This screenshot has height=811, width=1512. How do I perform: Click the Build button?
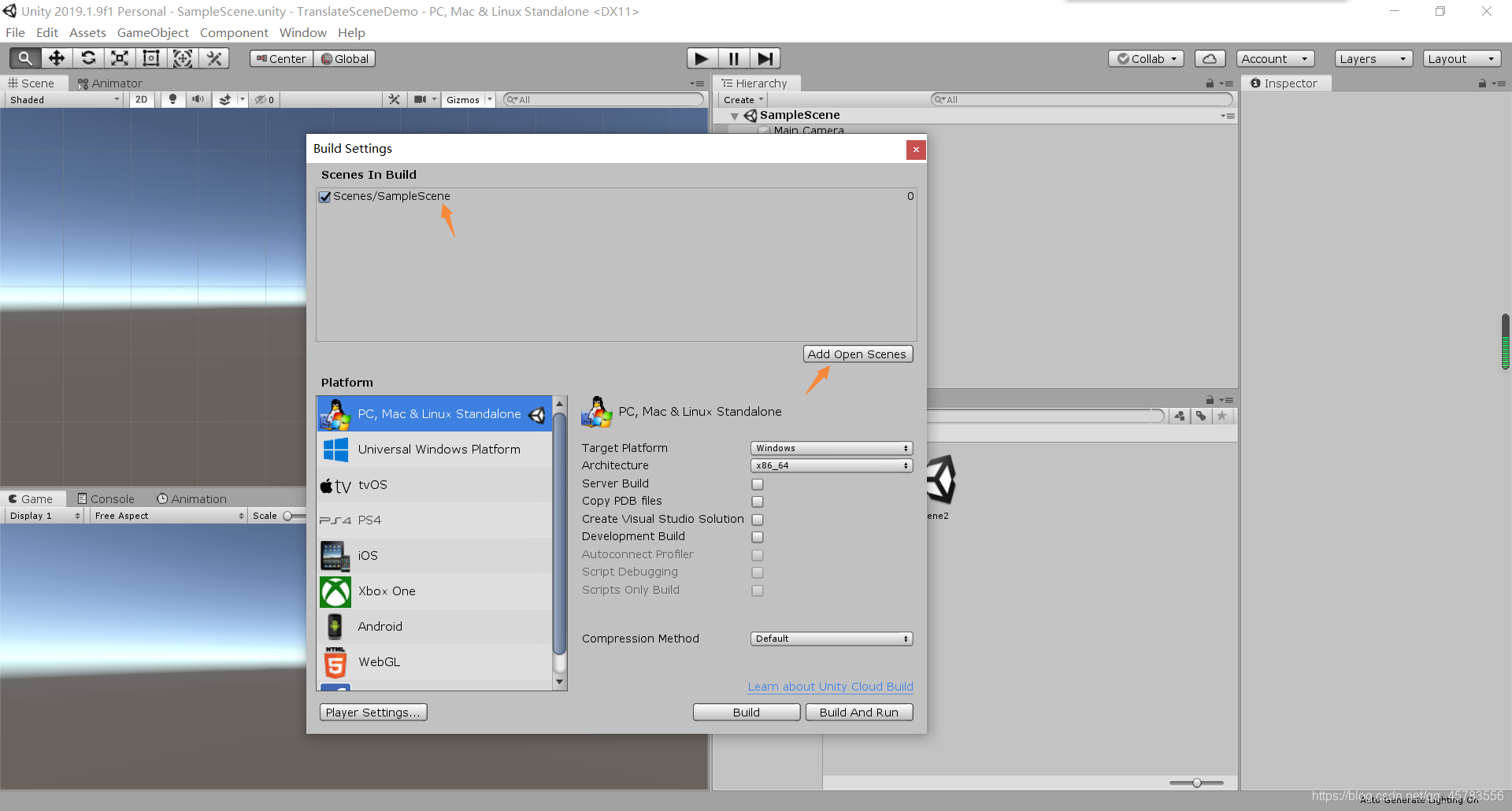coord(747,713)
